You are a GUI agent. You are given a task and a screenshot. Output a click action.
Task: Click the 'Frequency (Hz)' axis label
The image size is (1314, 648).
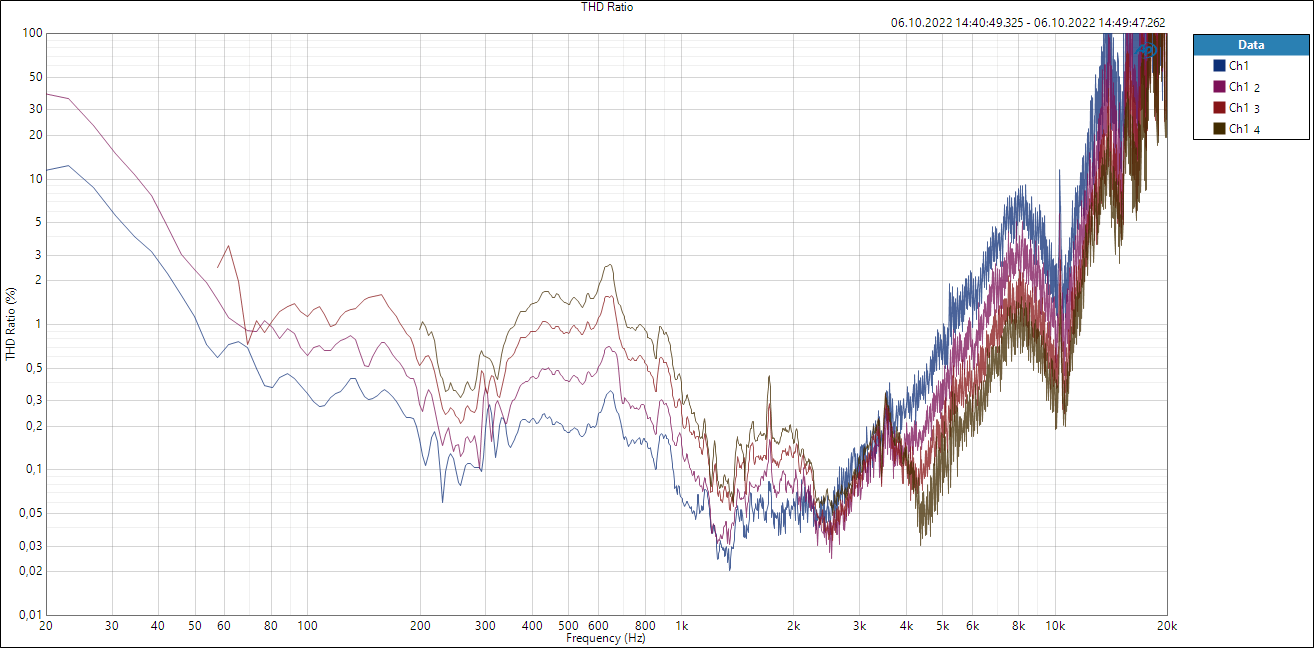coord(606,638)
